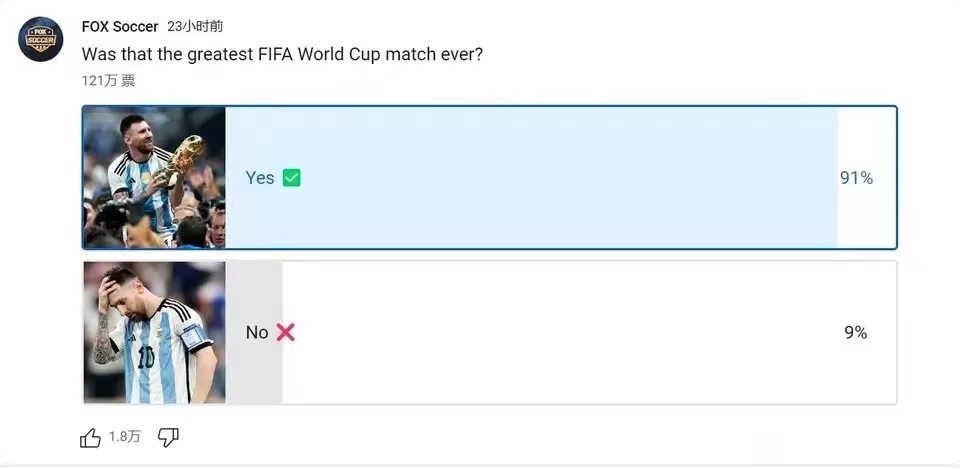Click the poll question about the greatest match
Screen dimensions: 960x469
[282, 54]
